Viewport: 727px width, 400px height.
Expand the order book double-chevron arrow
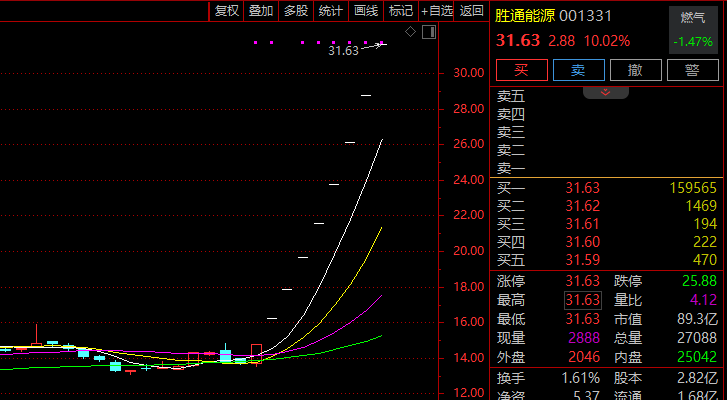pyautogui.click(x=605, y=92)
